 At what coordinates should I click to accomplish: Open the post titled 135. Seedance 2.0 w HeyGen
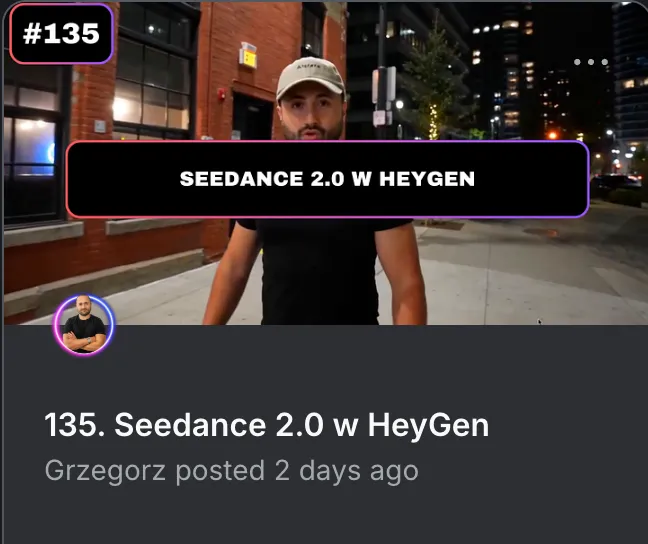(x=267, y=425)
